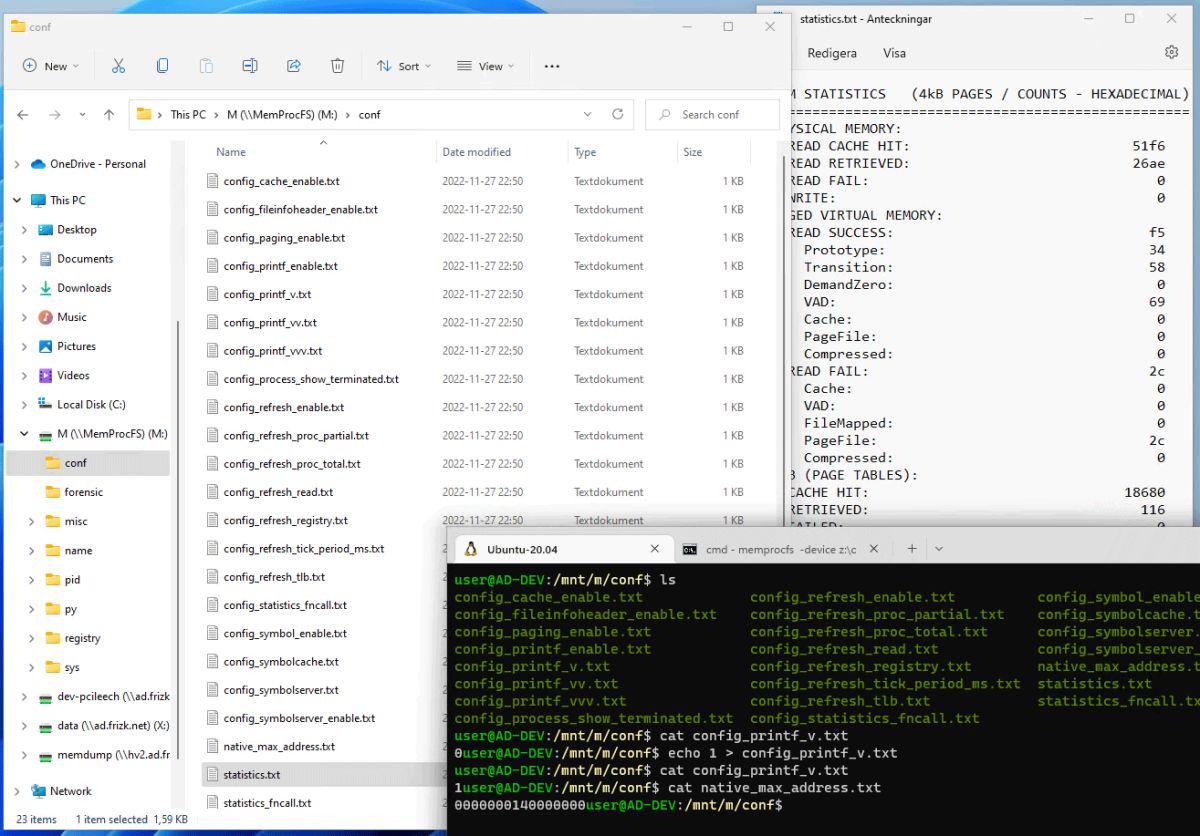Close the Ubuntu-20.04 terminal tab
Viewport: 1200px width, 836px height.
point(656,549)
